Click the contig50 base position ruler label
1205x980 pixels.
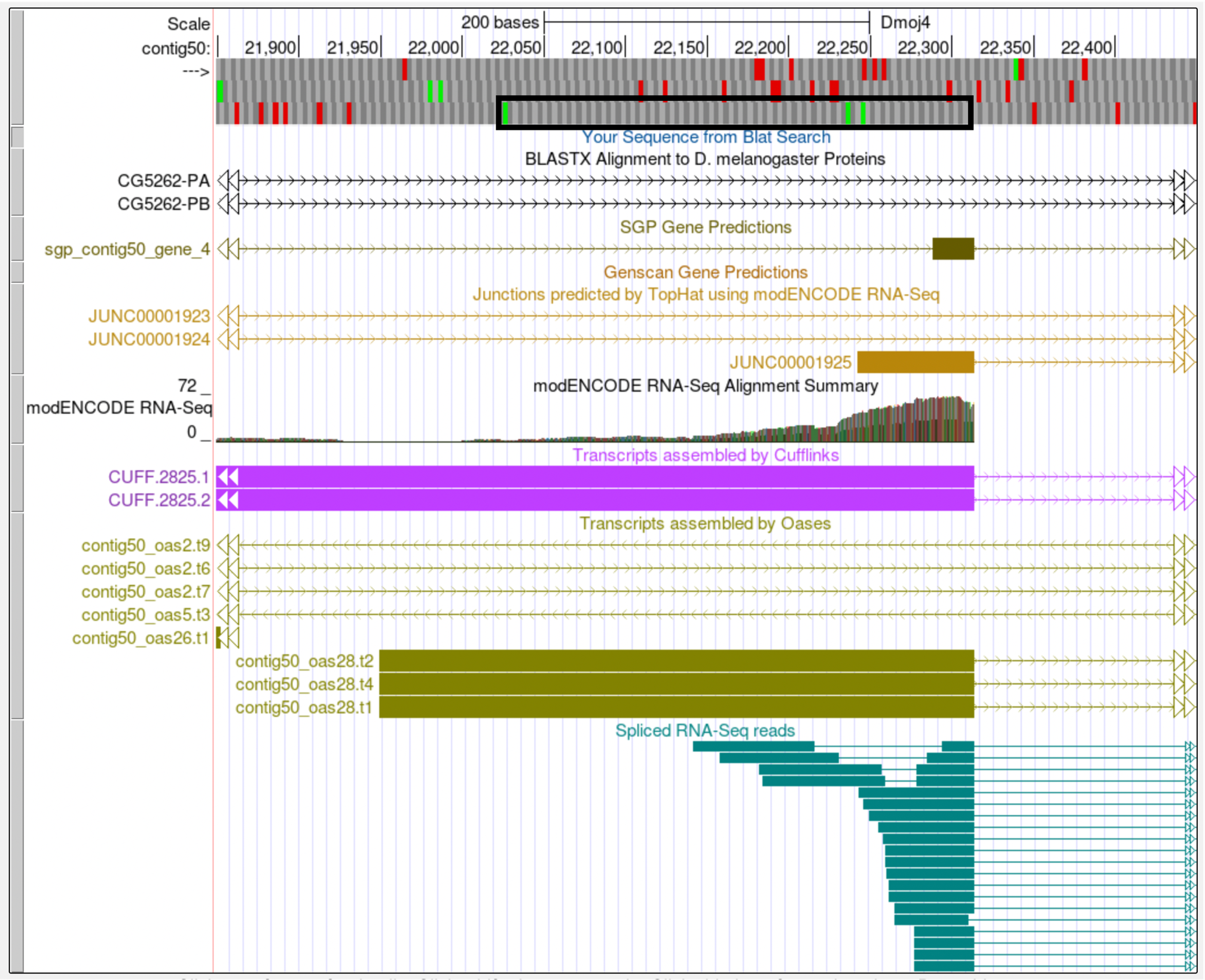pos(175,48)
